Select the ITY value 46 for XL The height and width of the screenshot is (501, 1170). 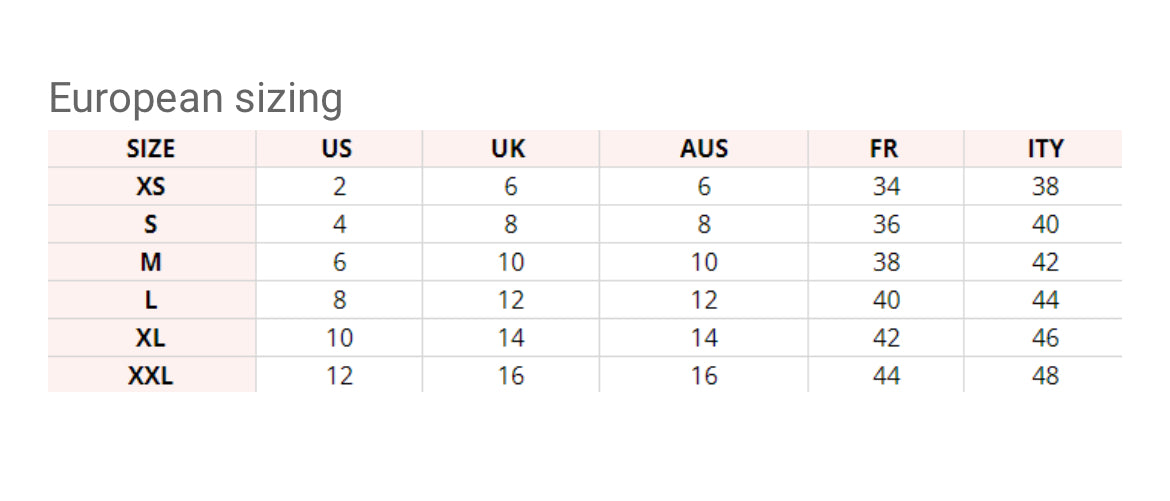[x=1045, y=338]
